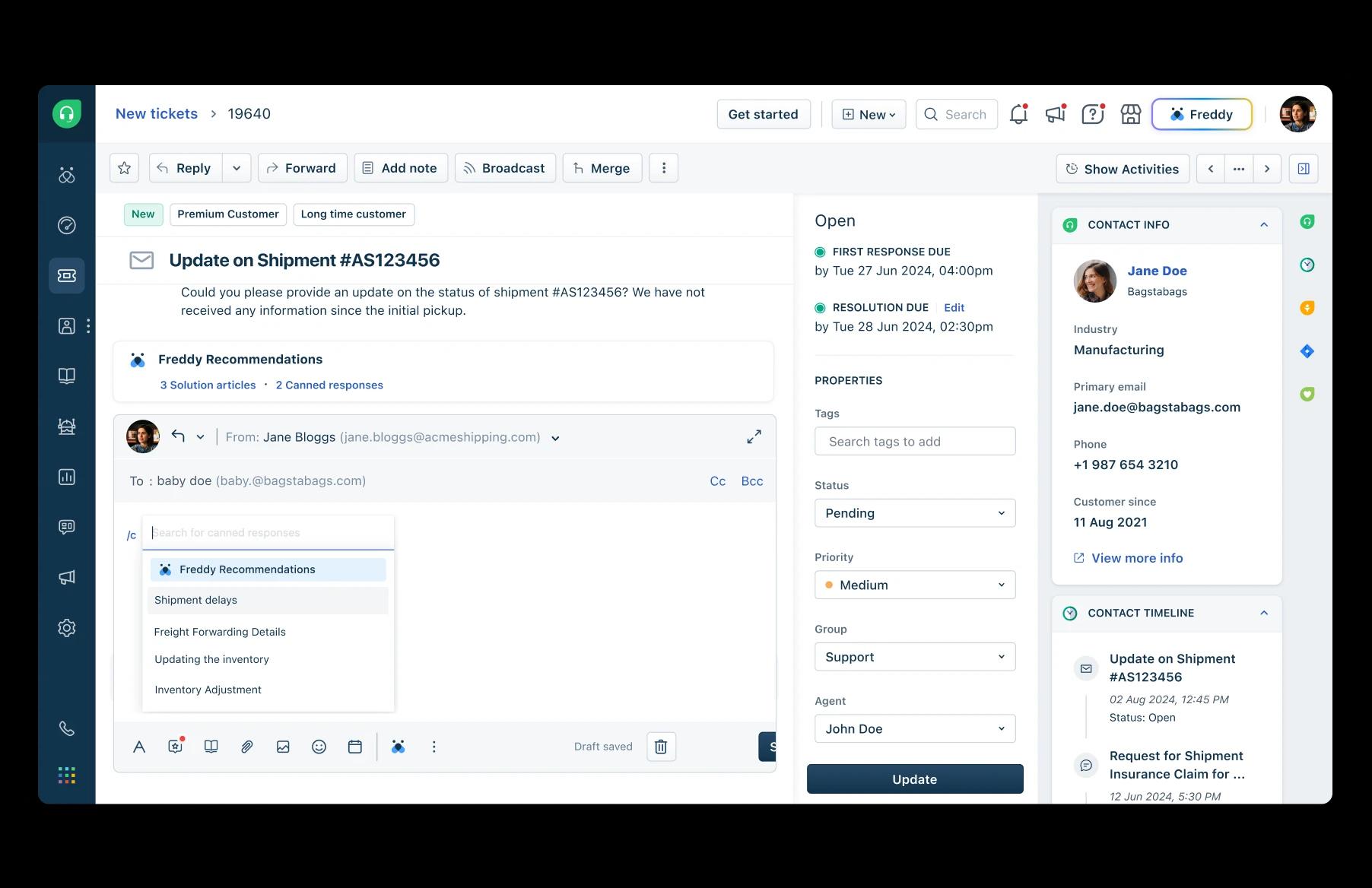Open the Status dropdown showing Pending
1372x888 pixels.
pos(915,513)
